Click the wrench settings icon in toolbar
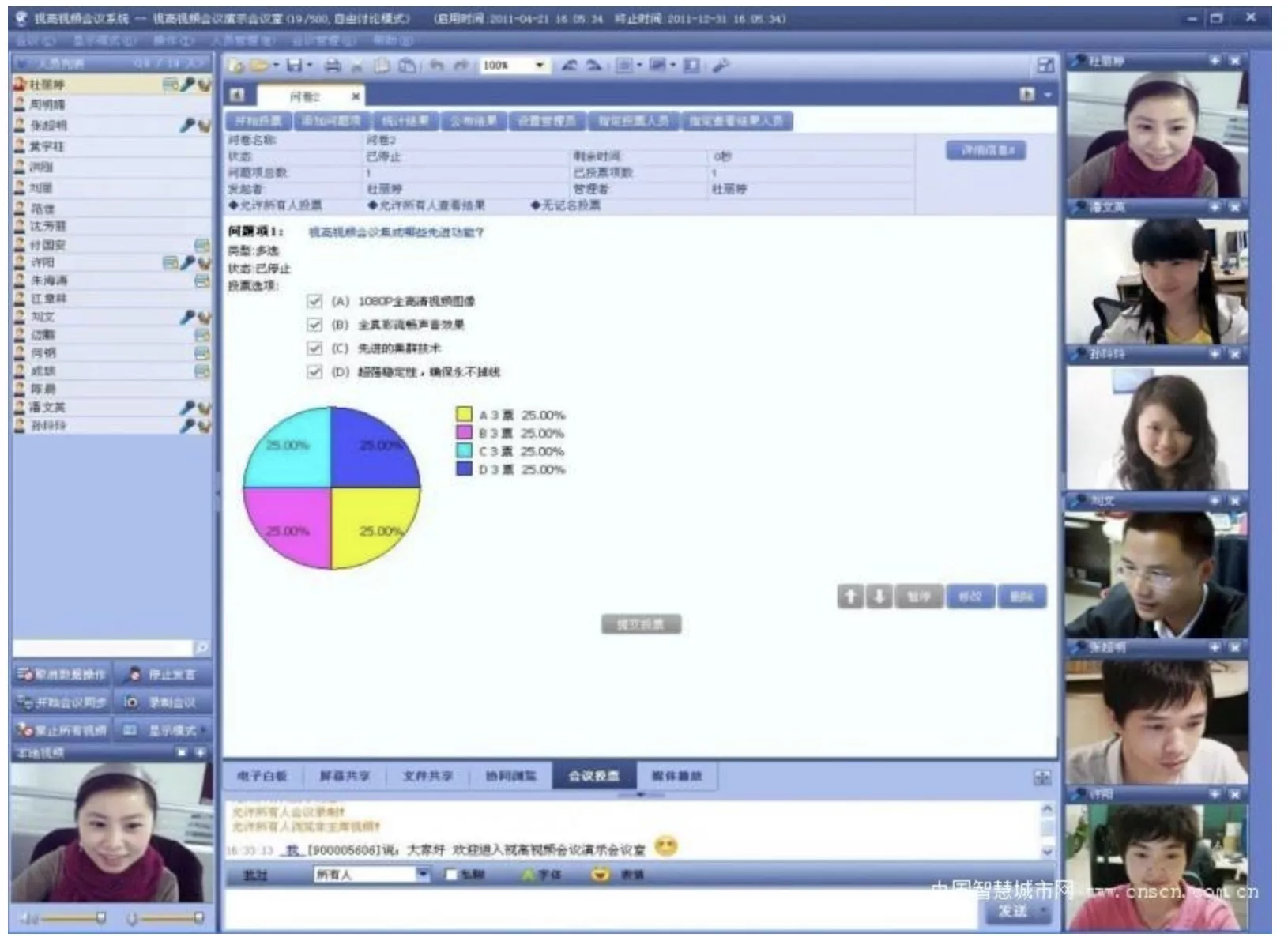The width and height of the screenshot is (1288, 945). pos(720,66)
